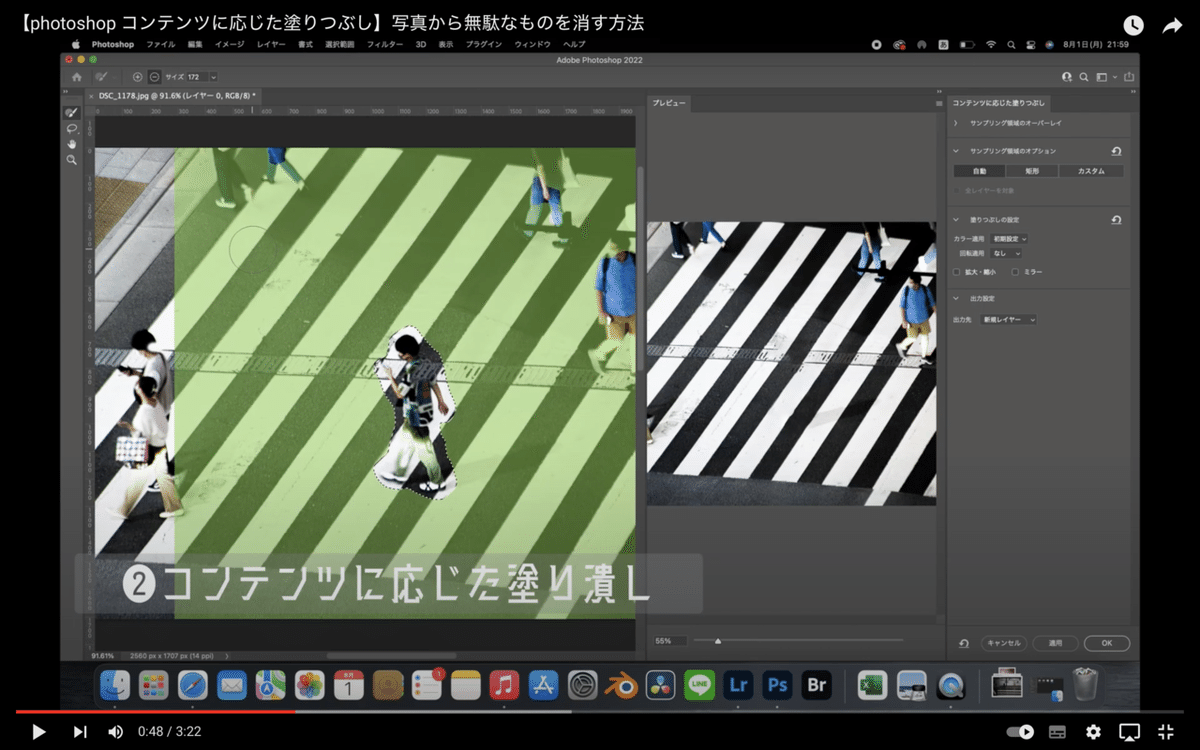This screenshot has height=750, width=1200.
Task: Open LINE app in the Dock
Action: pos(699,685)
